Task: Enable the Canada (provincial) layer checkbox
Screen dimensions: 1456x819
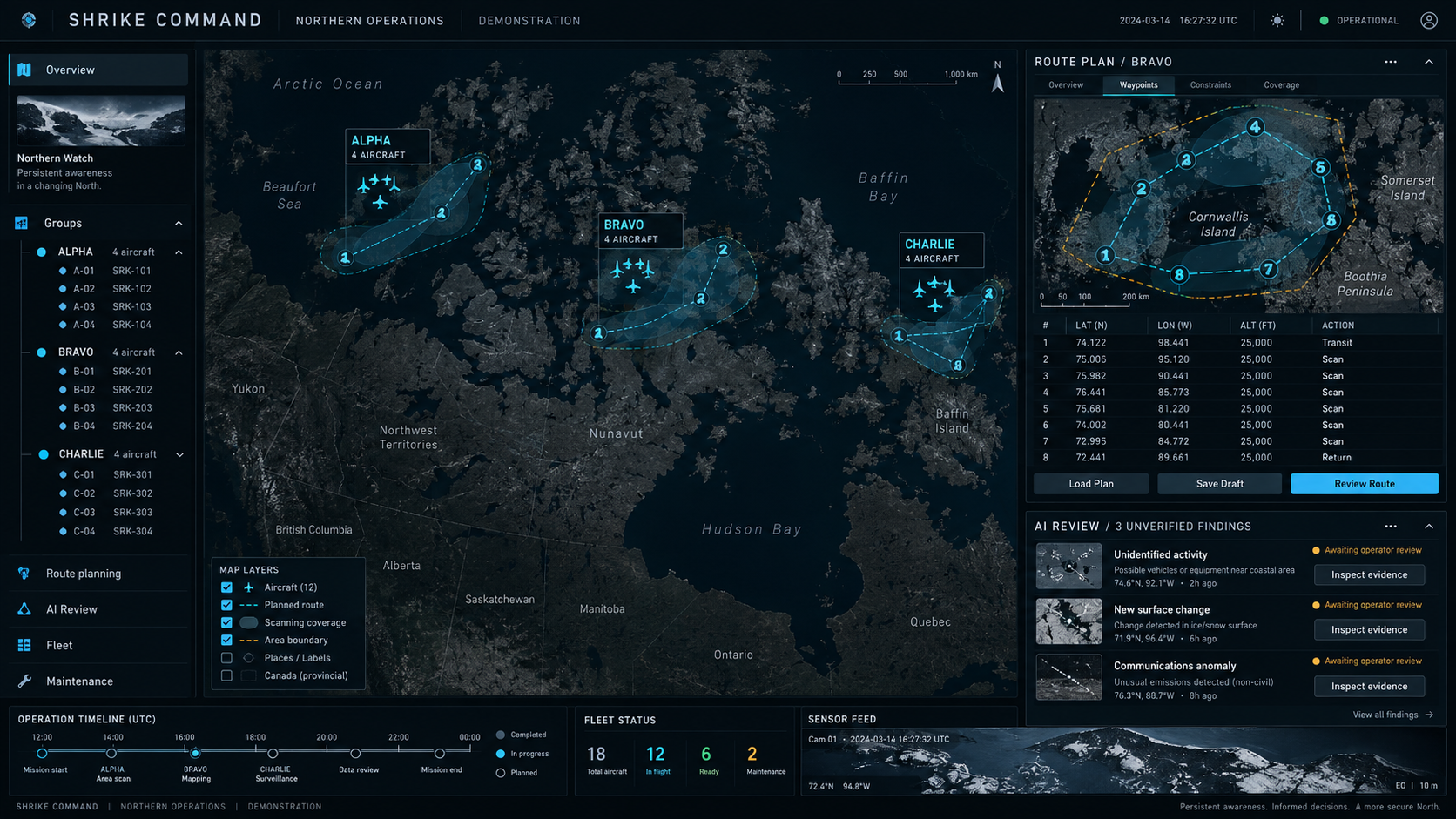Action: (226, 675)
